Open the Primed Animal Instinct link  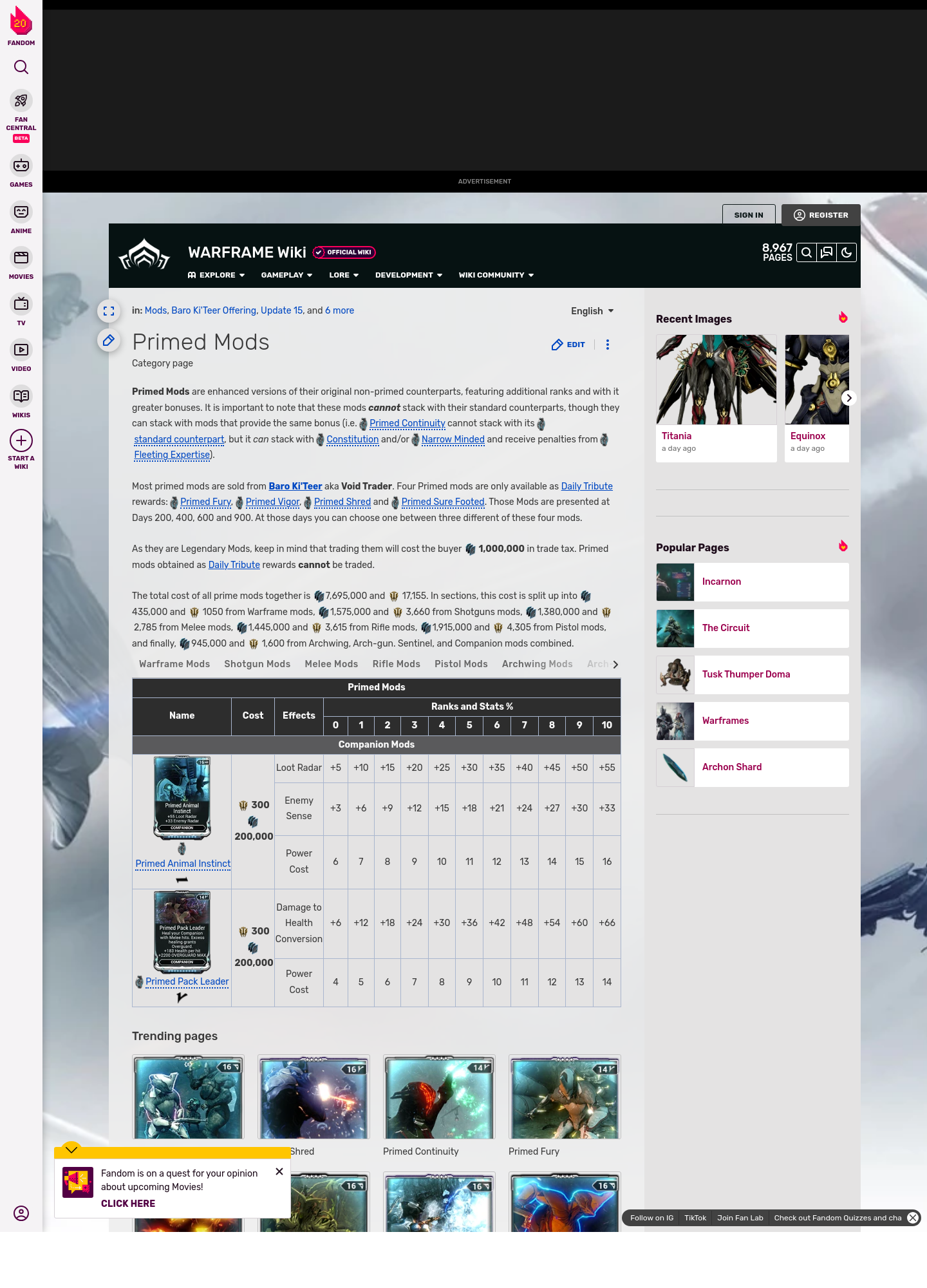tap(183, 864)
